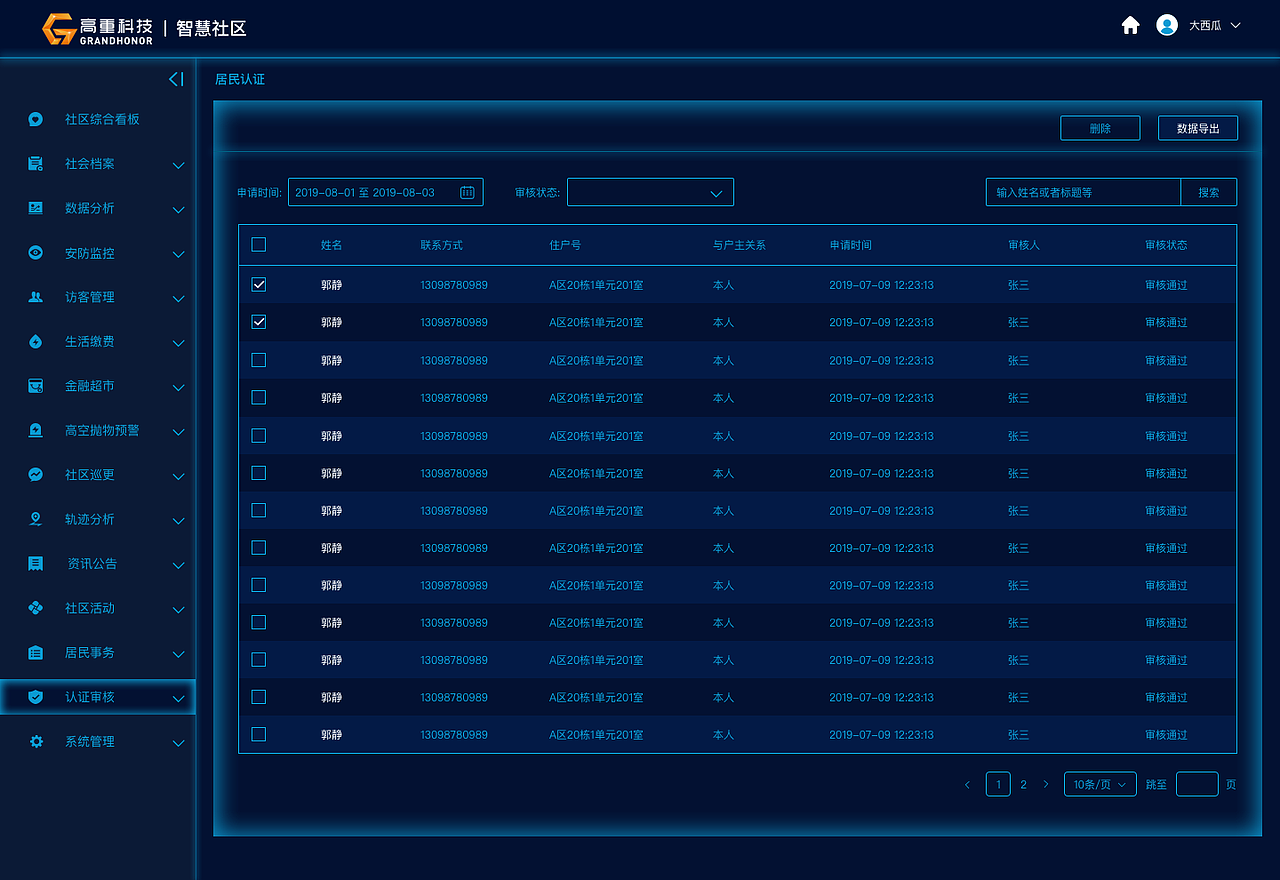
Task: Click the 认证审核 shield icon
Action: pos(36,697)
